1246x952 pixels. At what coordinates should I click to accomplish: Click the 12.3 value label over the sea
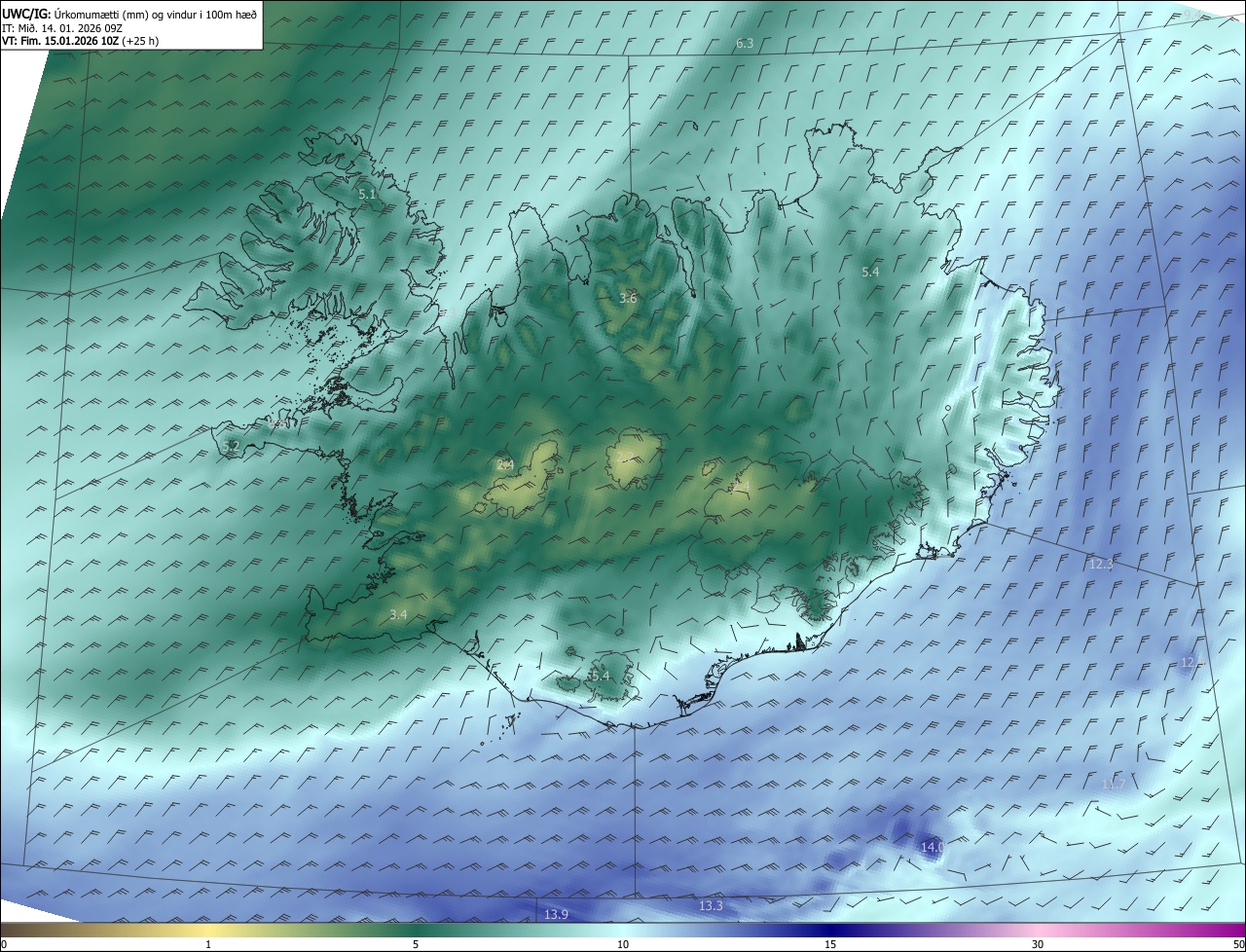(1101, 564)
